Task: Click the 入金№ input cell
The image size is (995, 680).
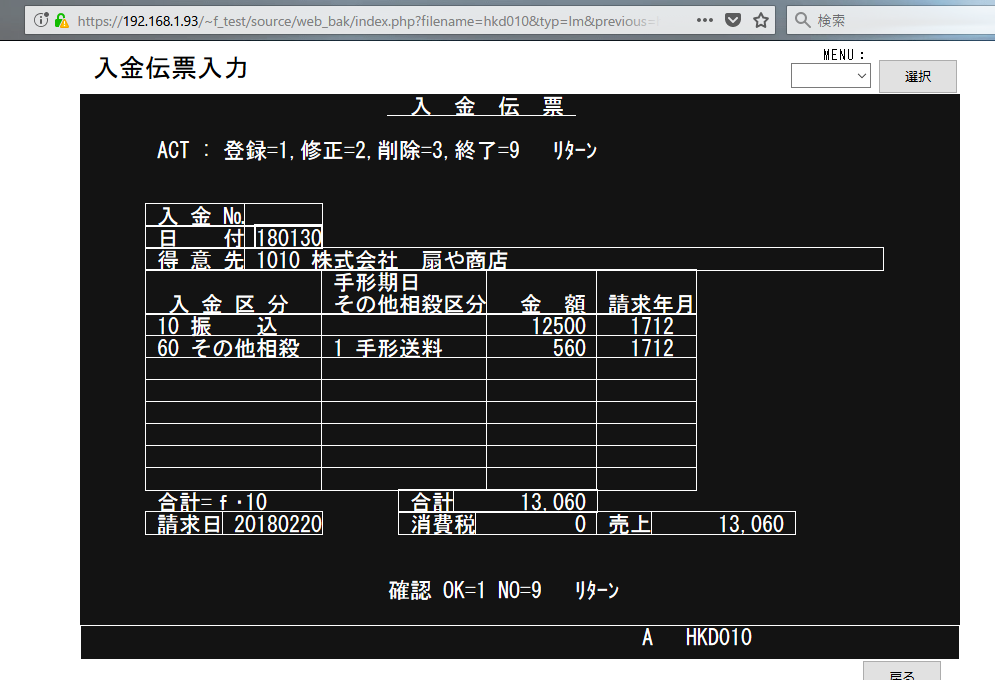Action: (x=283, y=215)
